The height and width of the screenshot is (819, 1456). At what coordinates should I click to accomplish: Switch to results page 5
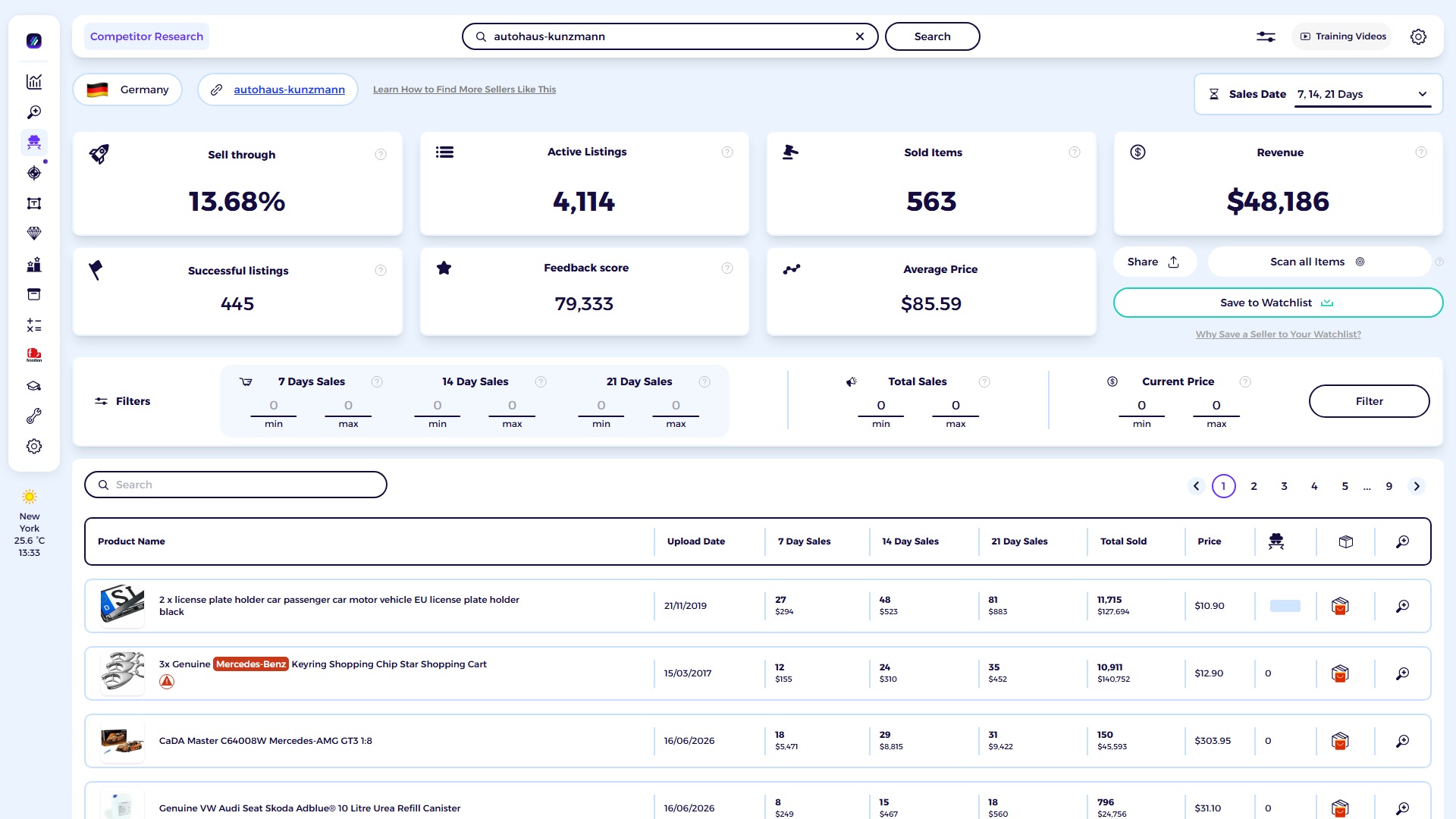coord(1345,486)
